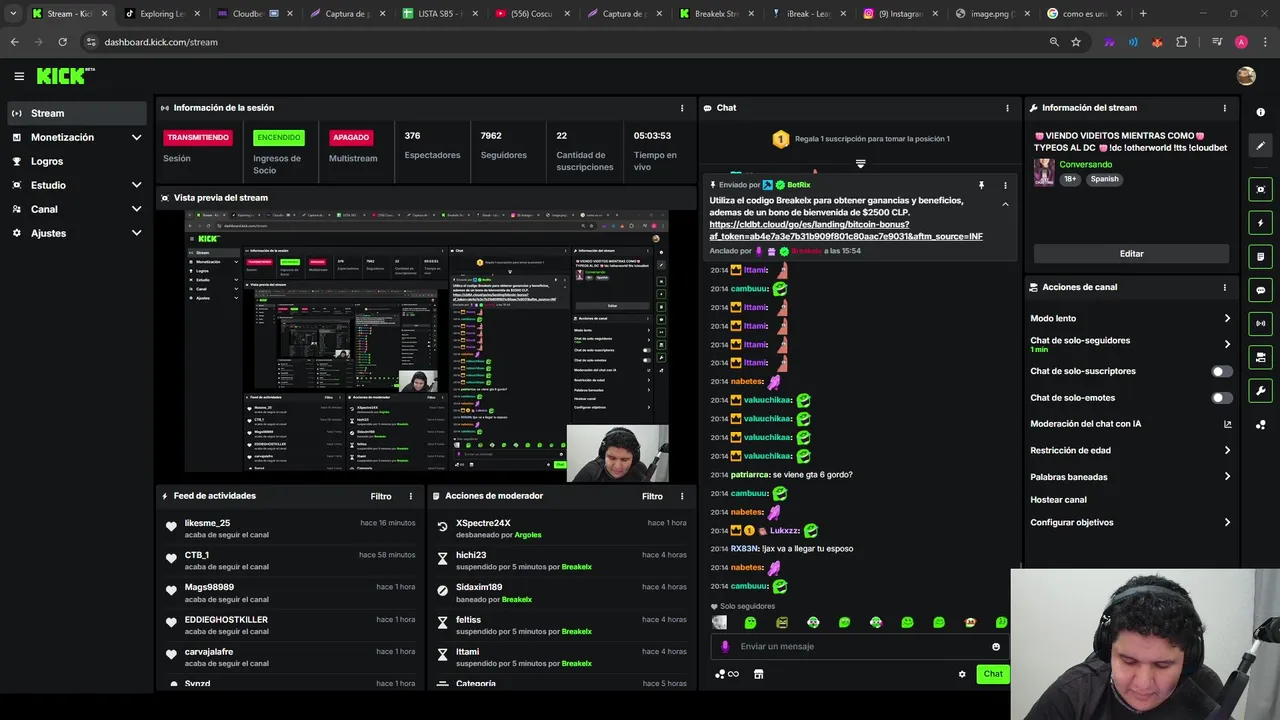Click Hostear canal option

1058,500
